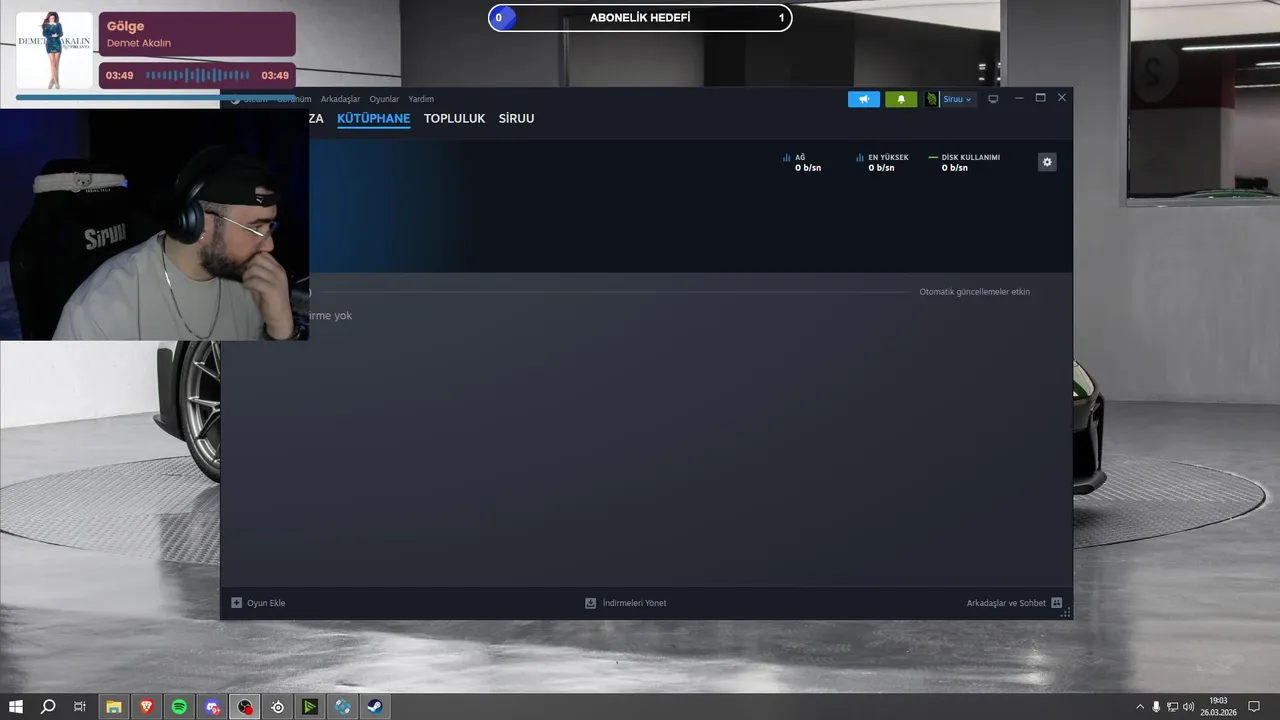Click Otomatik güncellemeler etkin text

(974, 292)
